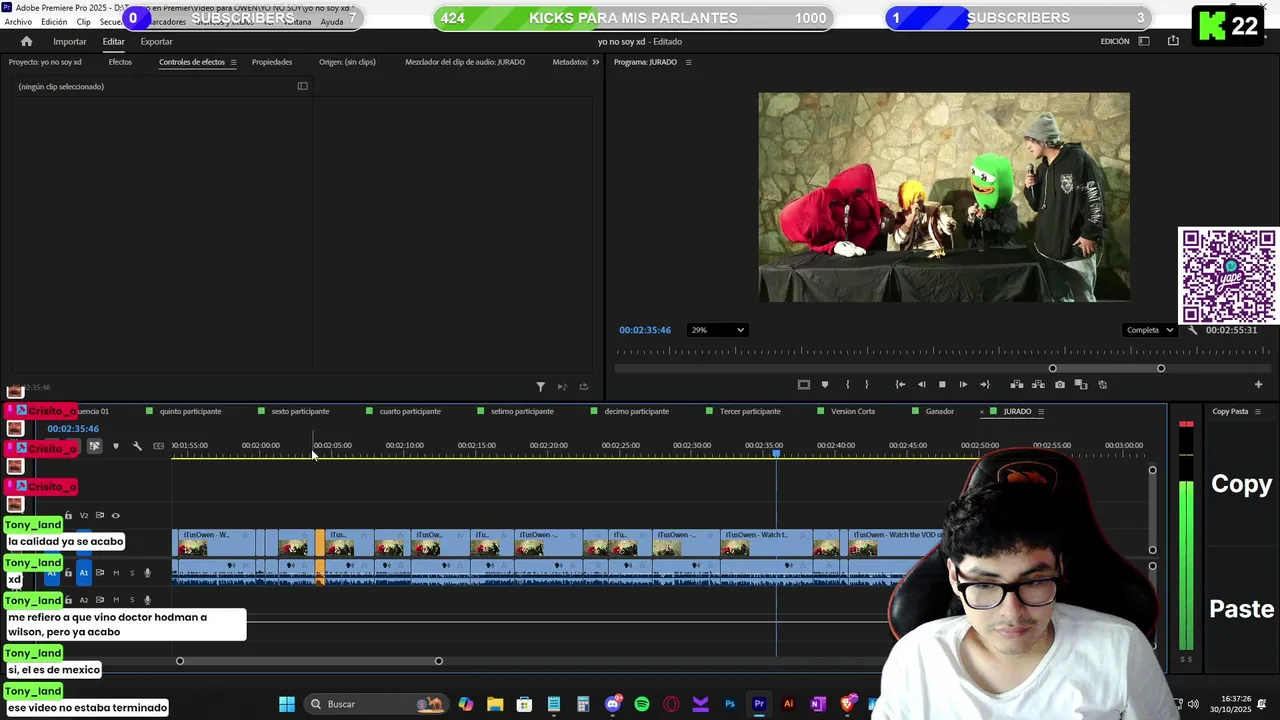
Task: Go to Home screen icon
Action: pos(26,41)
